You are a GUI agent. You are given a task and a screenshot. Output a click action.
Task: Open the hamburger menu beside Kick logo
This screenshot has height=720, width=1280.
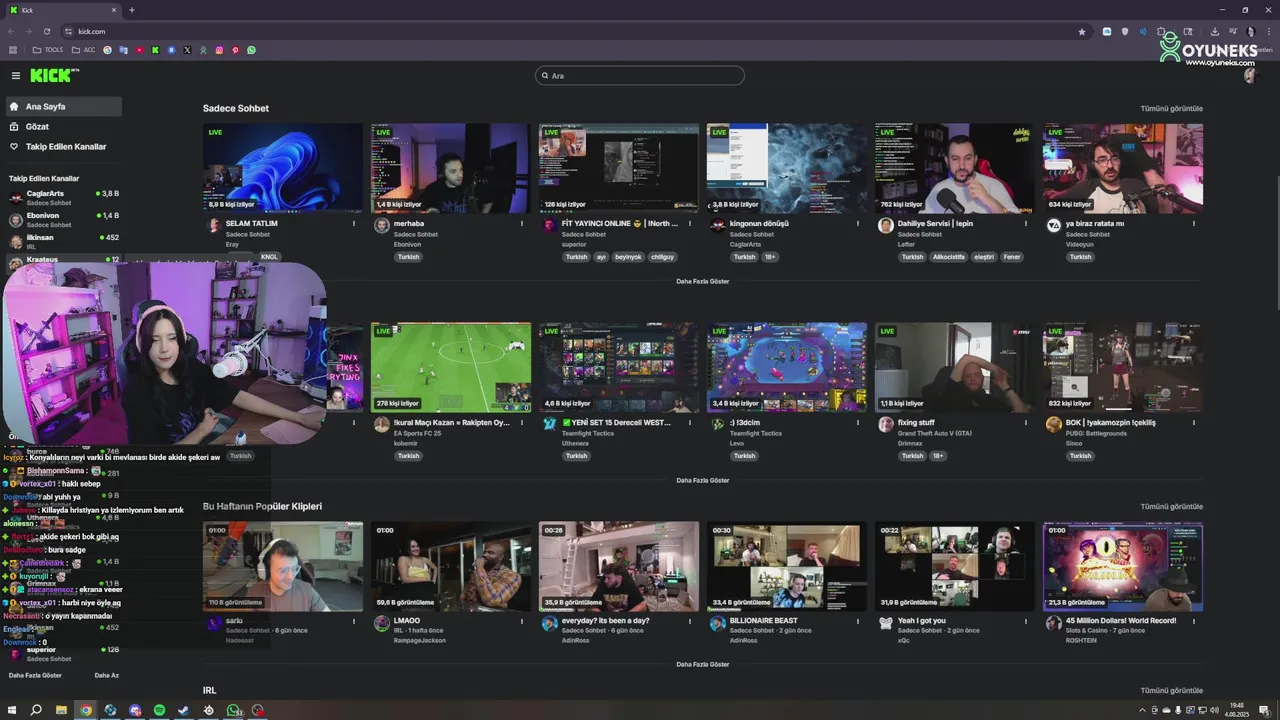coord(16,75)
